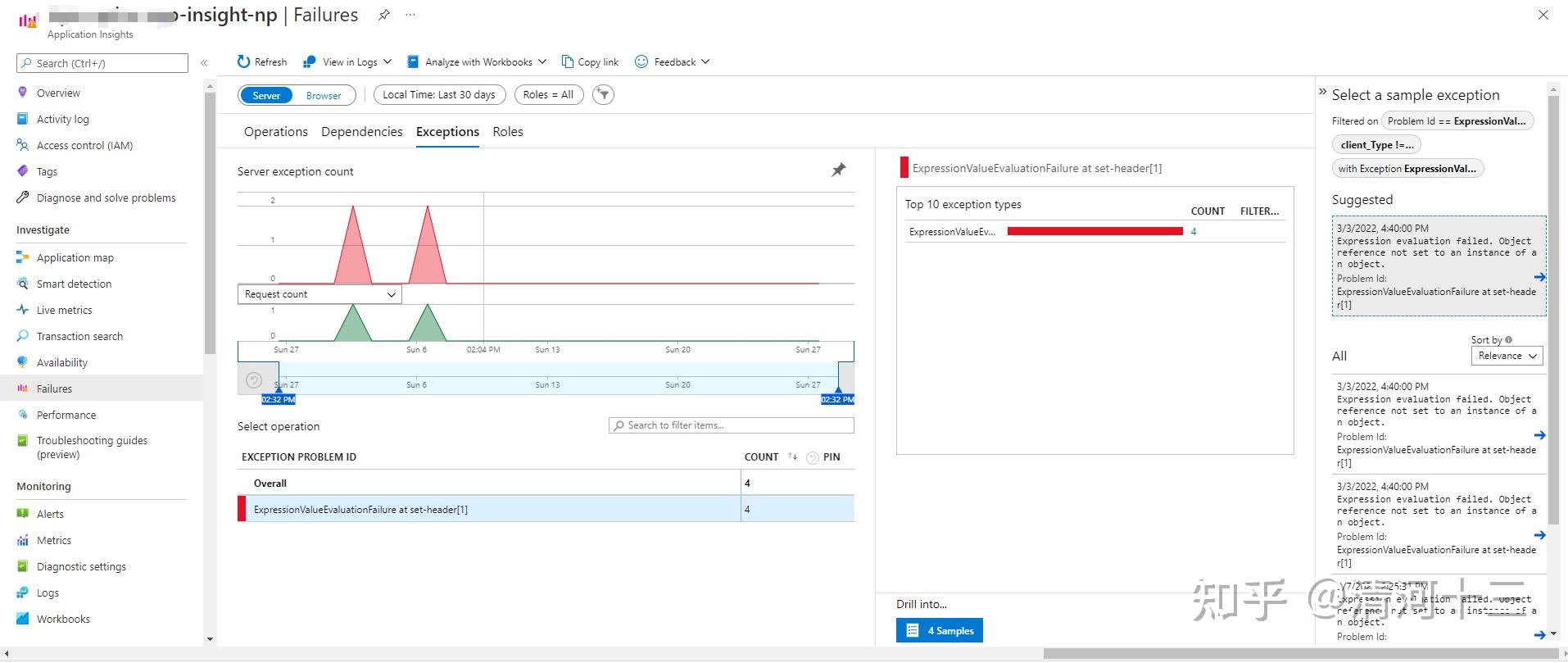
Task: Open Application map from sidebar
Action: pyautogui.click(x=75, y=257)
